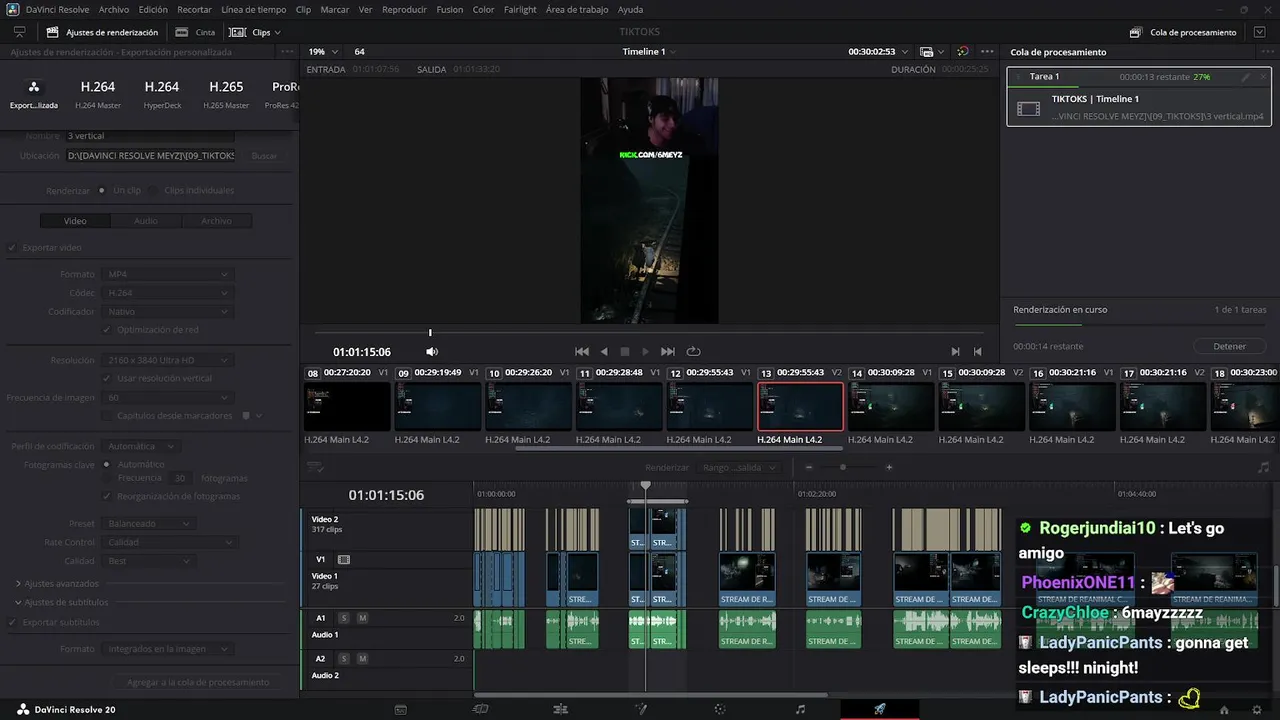
Task: Open the Archivo menu
Action: coord(114,9)
